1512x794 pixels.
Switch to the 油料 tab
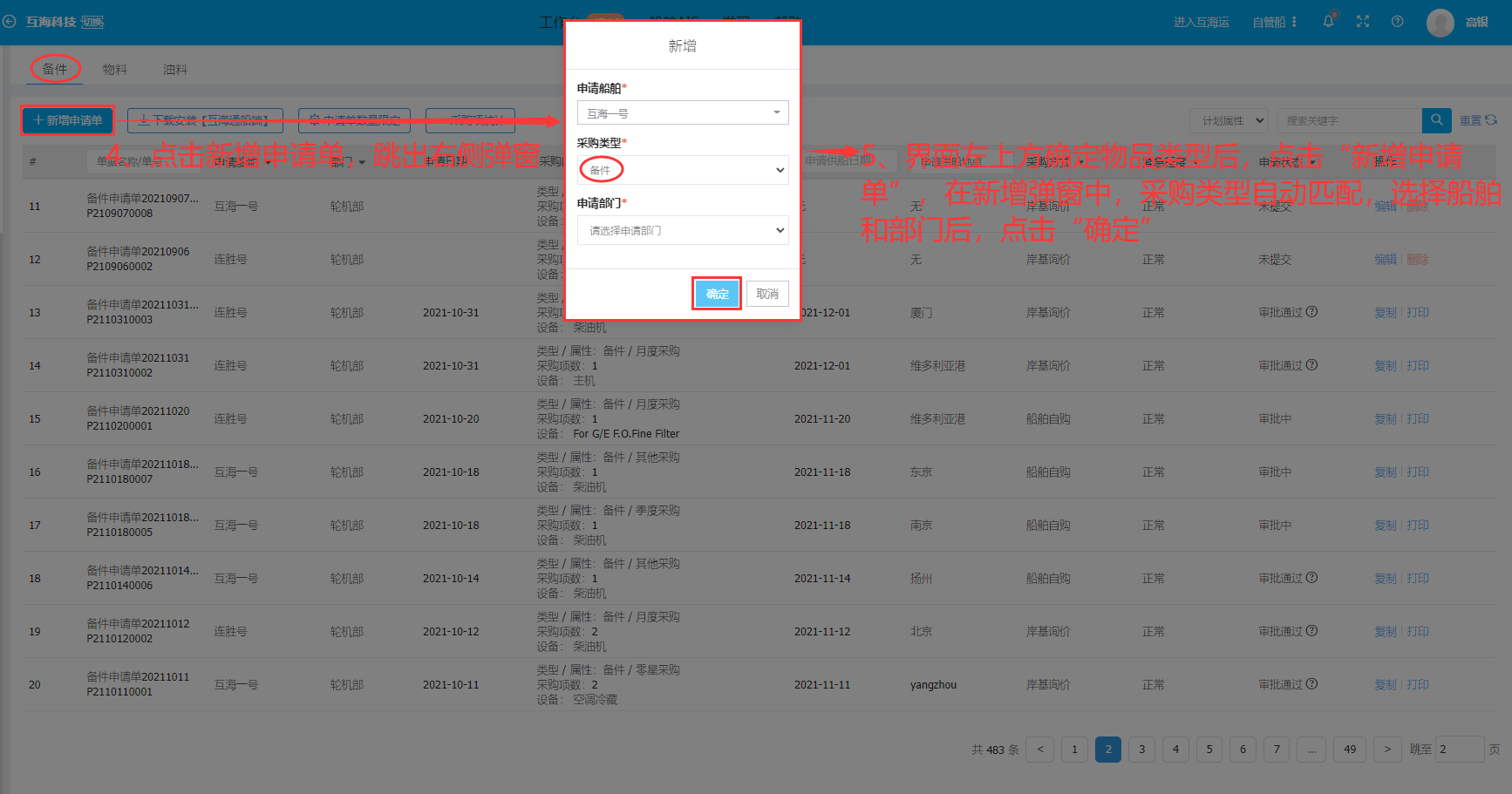[x=175, y=70]
